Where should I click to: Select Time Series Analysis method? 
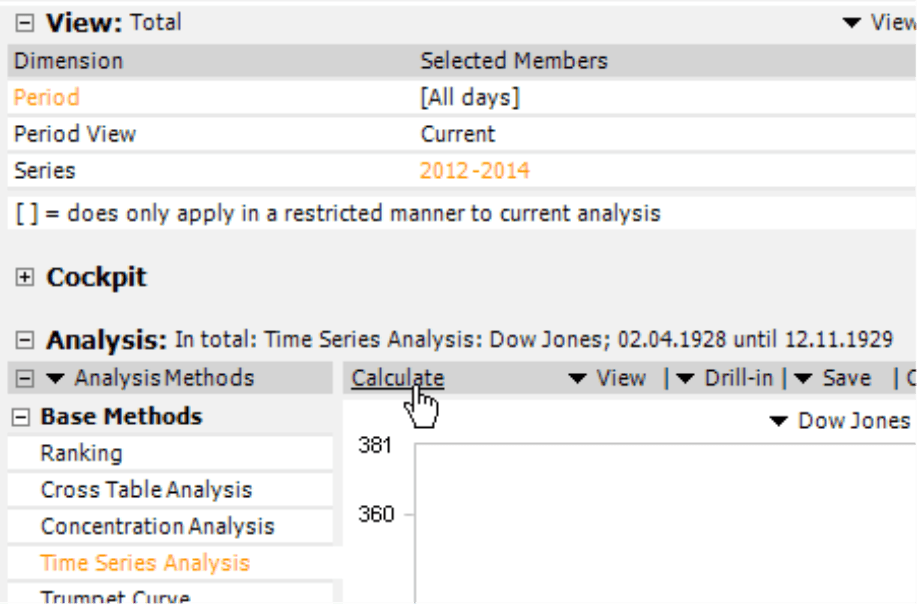click(145, 562)
